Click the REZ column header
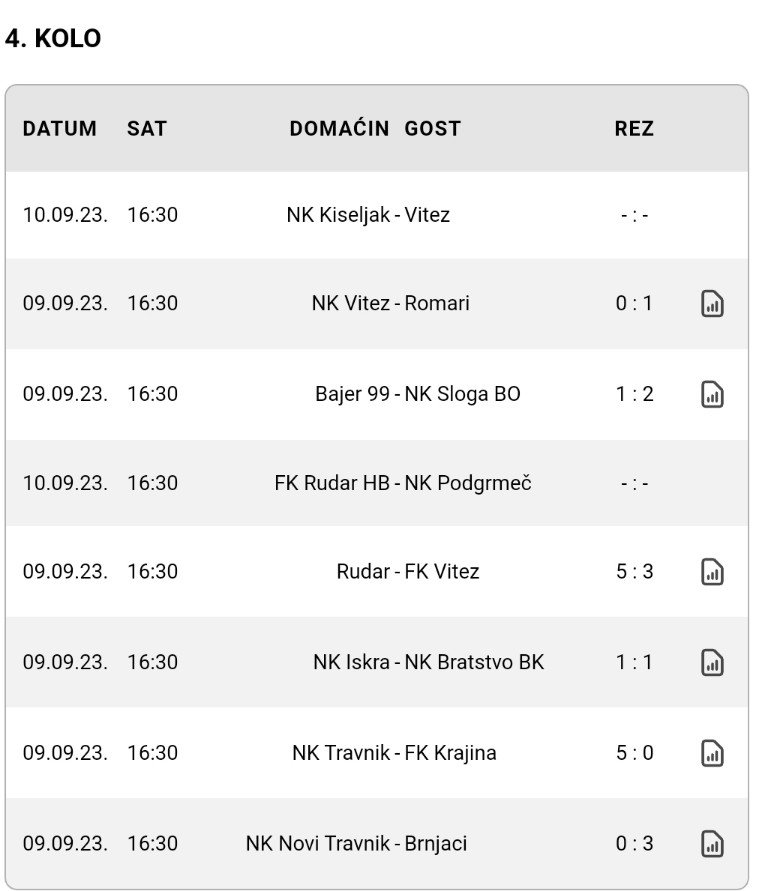This screenshot has height=891, width=759. (634, 128)
